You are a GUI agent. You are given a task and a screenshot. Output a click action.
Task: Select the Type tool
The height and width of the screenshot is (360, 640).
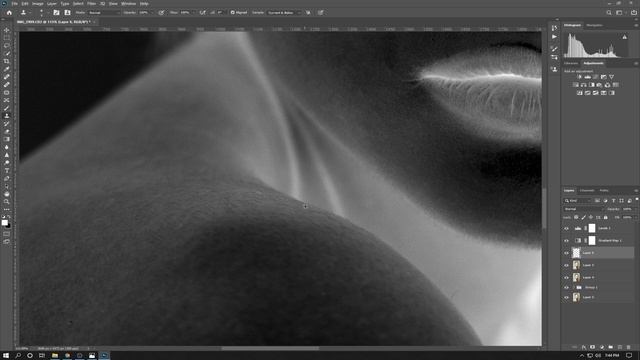pyautogui.click(x=7, y=171)
